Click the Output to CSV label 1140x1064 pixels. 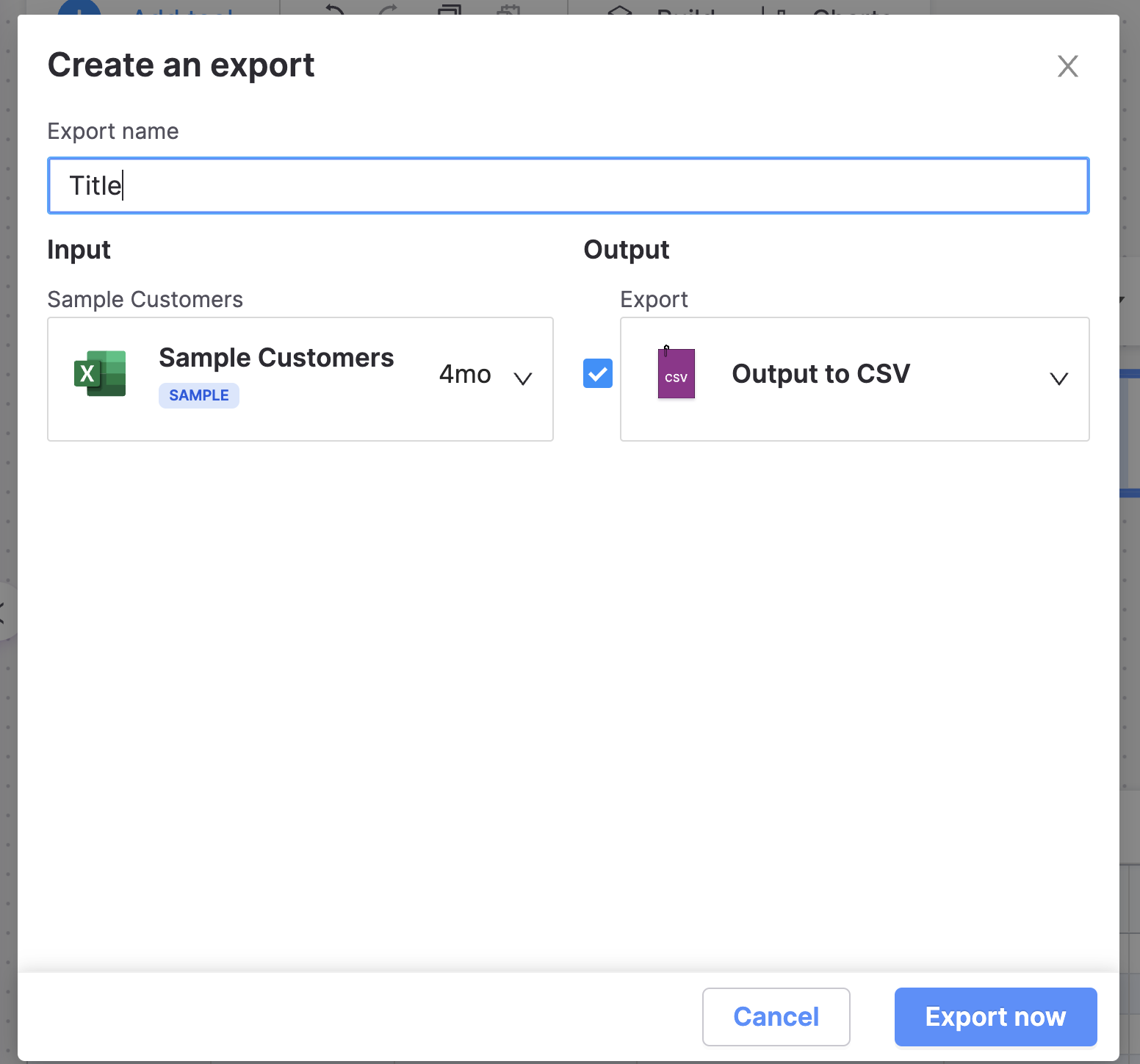point(821,374)
